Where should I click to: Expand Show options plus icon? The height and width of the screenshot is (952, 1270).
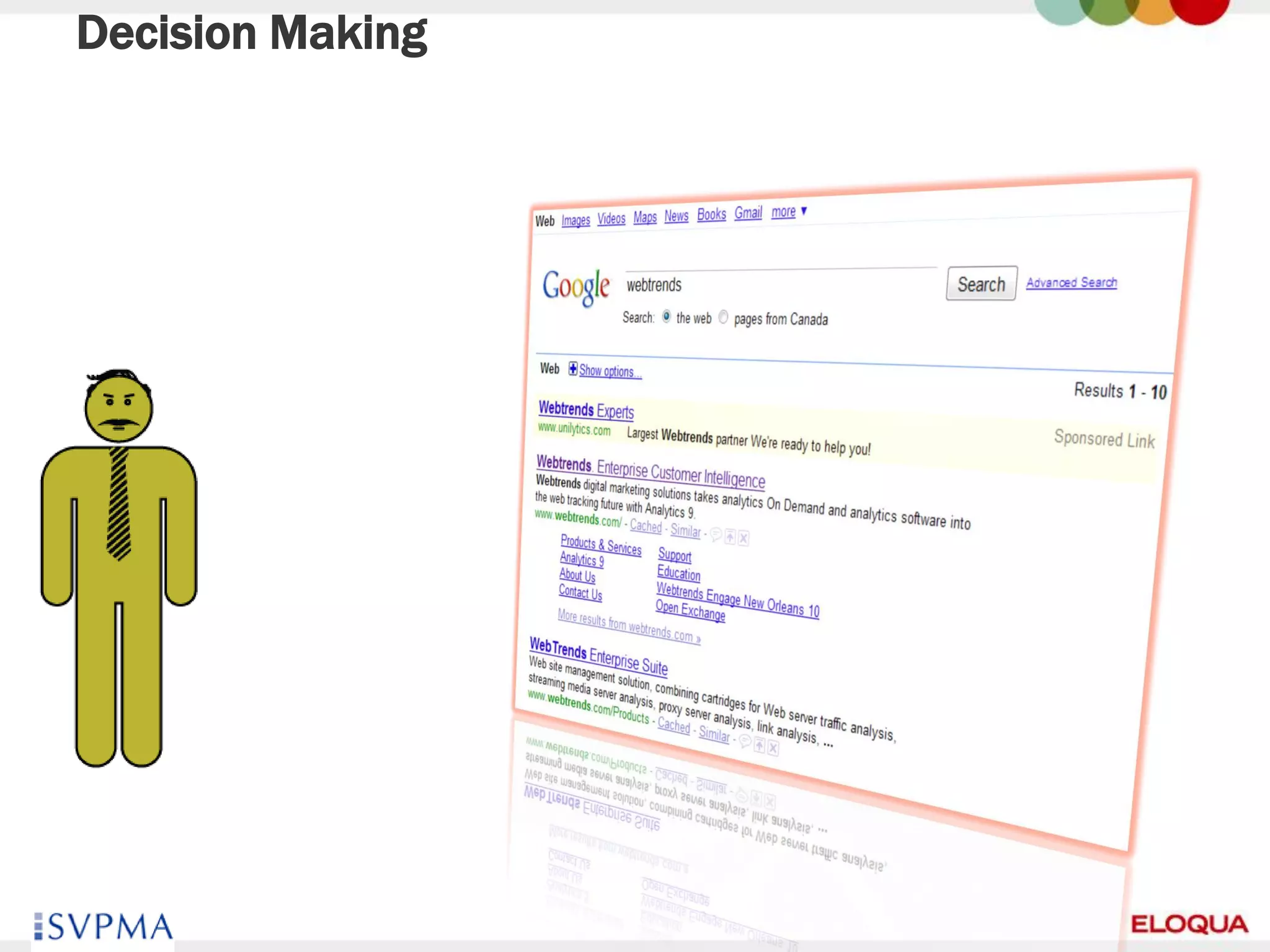[x=573, y=369]
